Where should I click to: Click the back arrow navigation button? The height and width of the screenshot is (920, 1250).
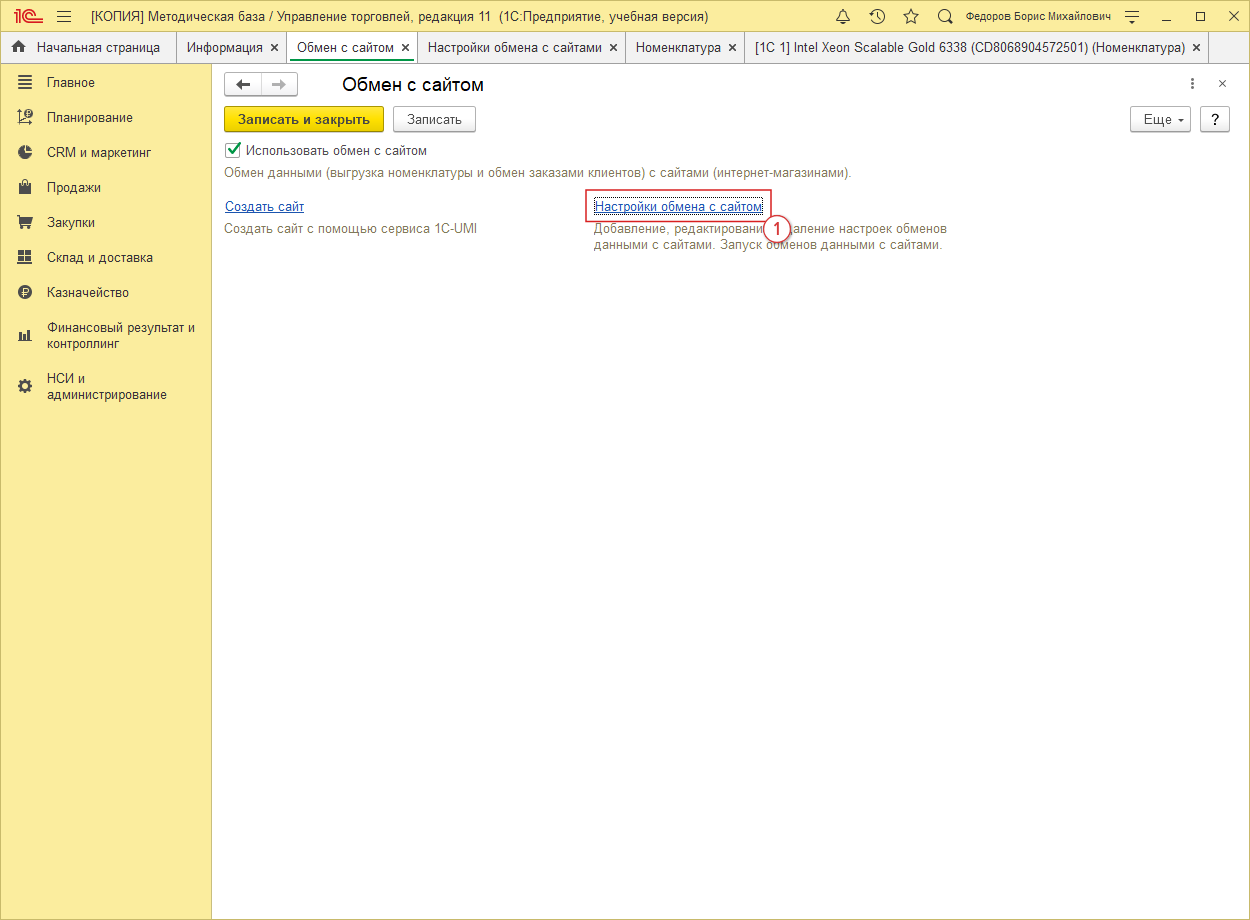point(243,85)
